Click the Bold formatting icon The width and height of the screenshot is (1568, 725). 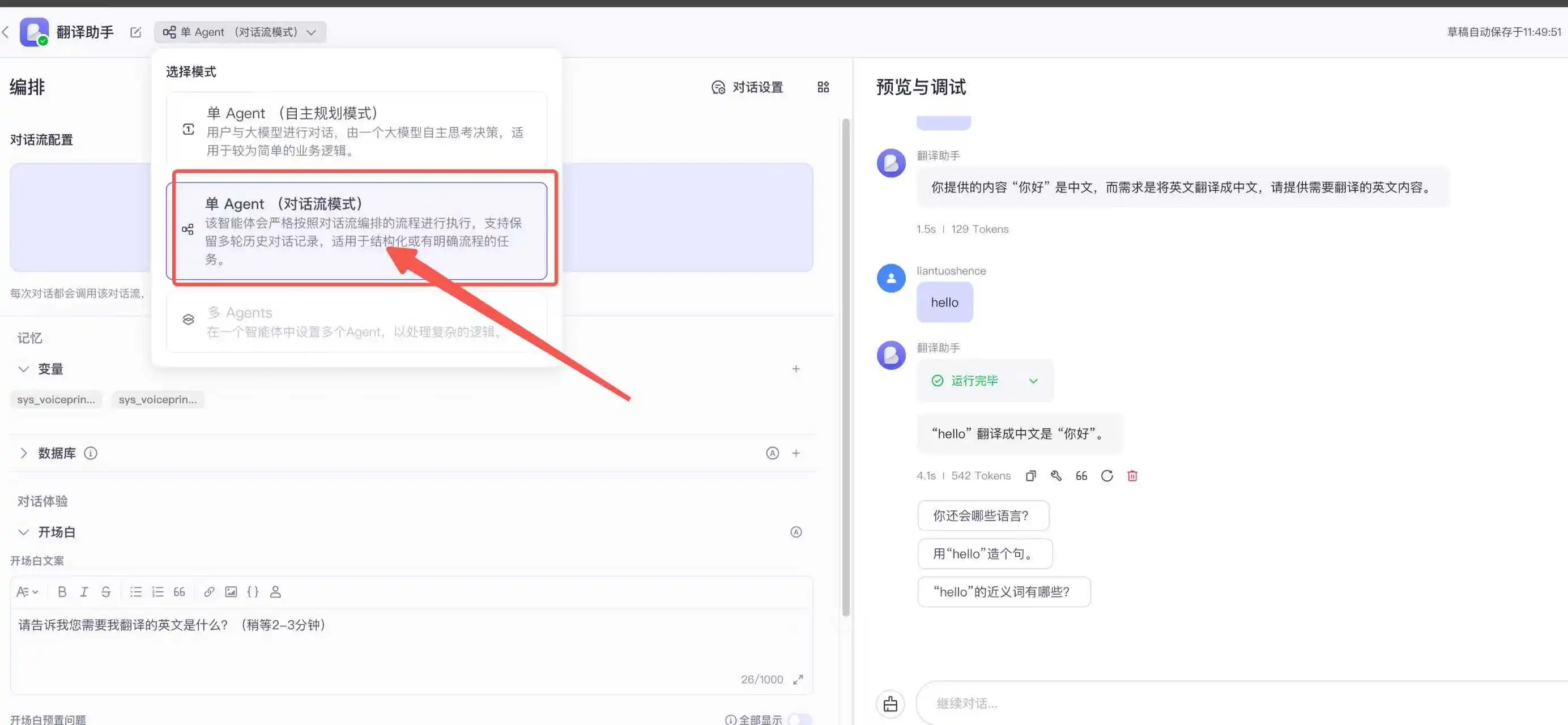62,592
